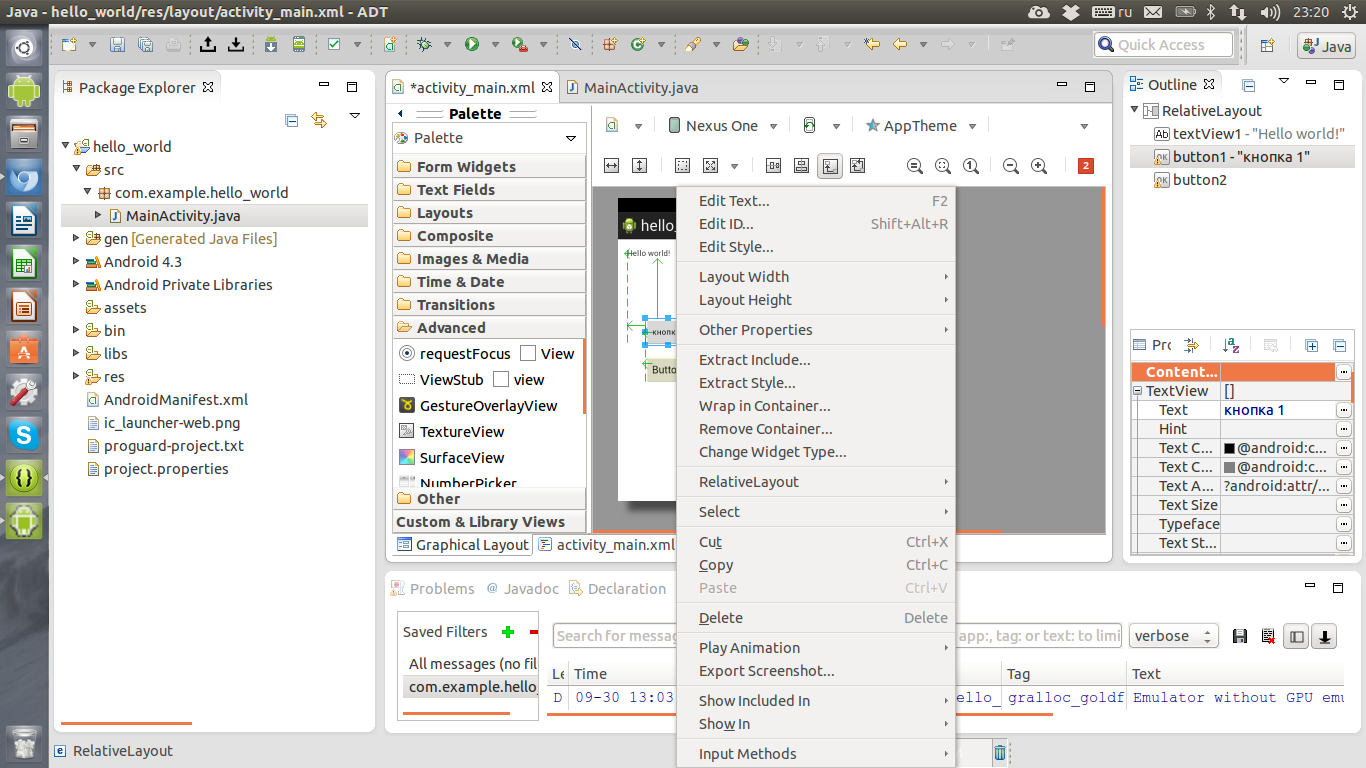Viewport: 1366px width, 768px height.
Task: Toggle sort alphabetically icon in Properties
Action: click(x=1232, y=345)
